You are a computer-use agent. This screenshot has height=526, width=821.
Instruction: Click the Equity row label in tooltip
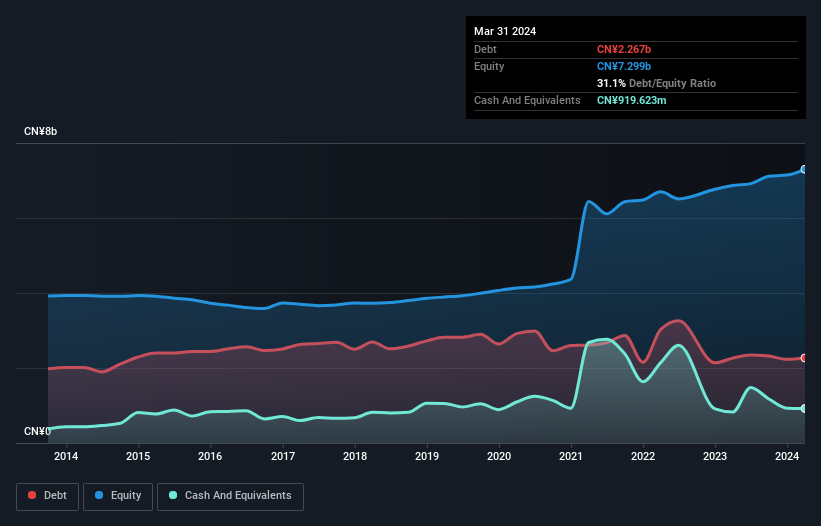489,66
